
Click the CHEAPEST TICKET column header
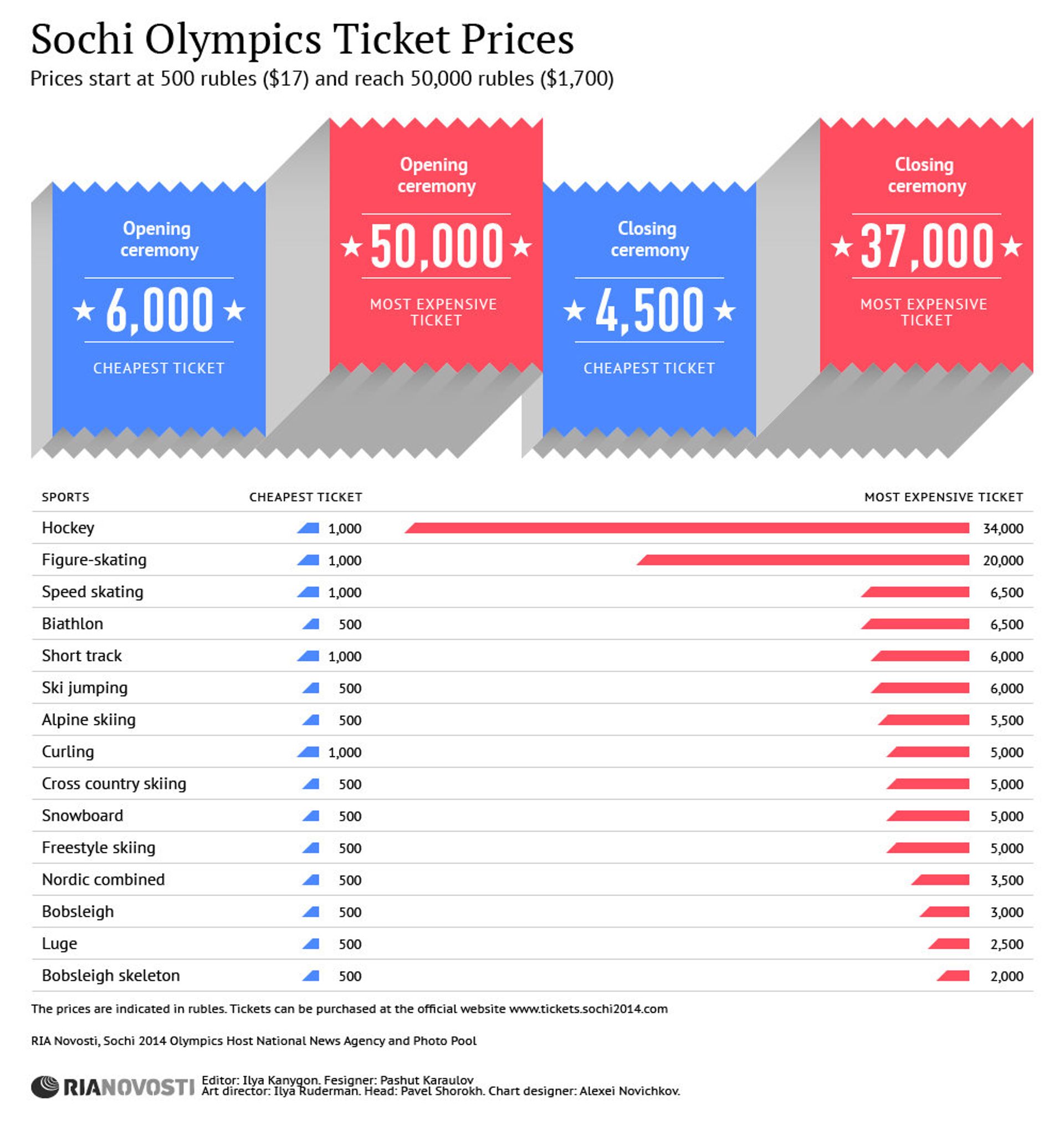tap(306, 497)
